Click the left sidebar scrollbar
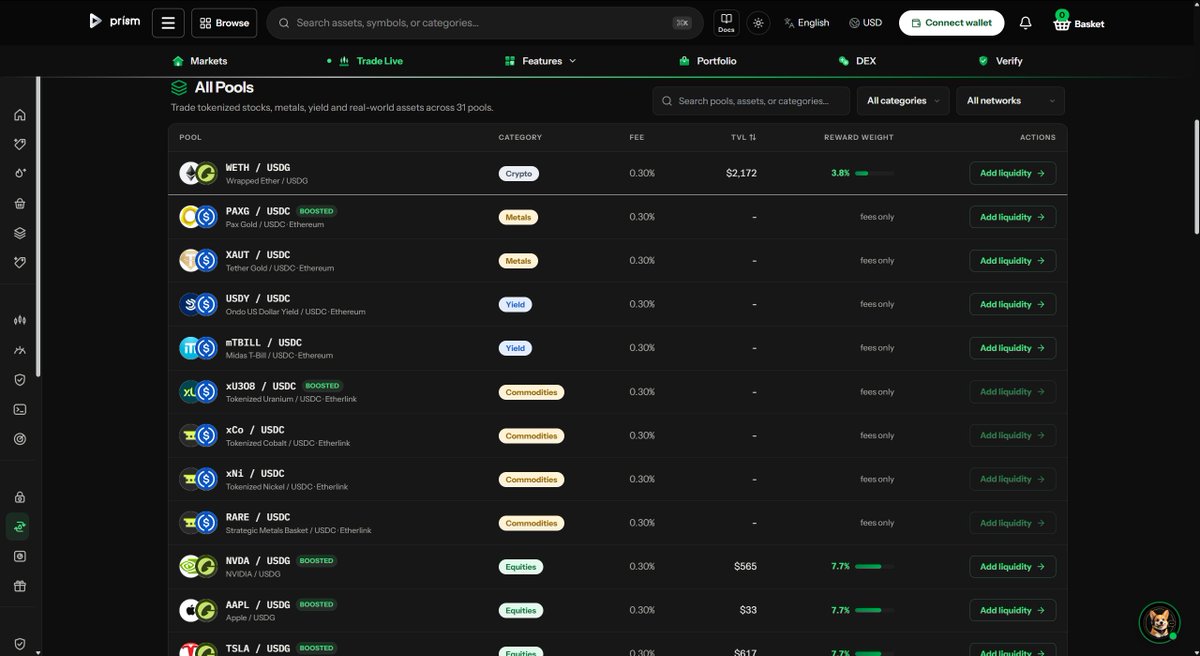This screenshot has height=656, width=1200. click(x=38, y=225)
